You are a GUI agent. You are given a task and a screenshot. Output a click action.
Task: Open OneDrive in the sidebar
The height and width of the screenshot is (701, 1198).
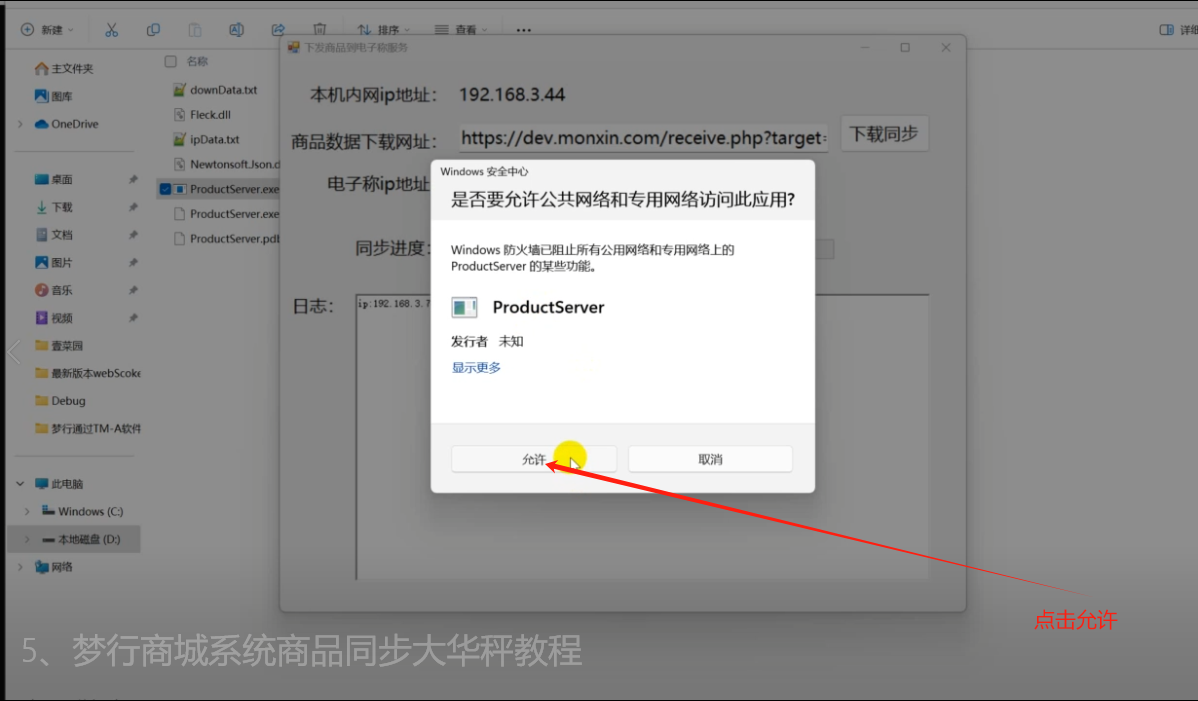click(x=66, y=124)
